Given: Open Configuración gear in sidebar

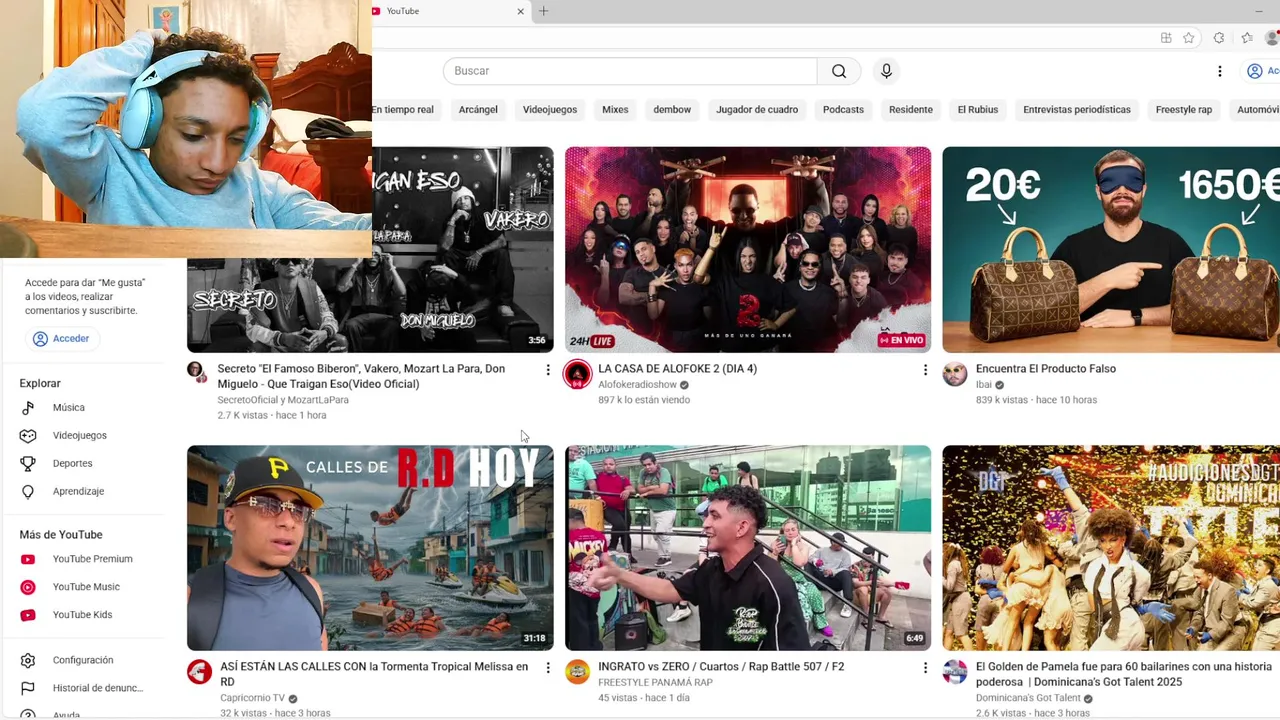Looking at the screenshot, I should [82, 660].
